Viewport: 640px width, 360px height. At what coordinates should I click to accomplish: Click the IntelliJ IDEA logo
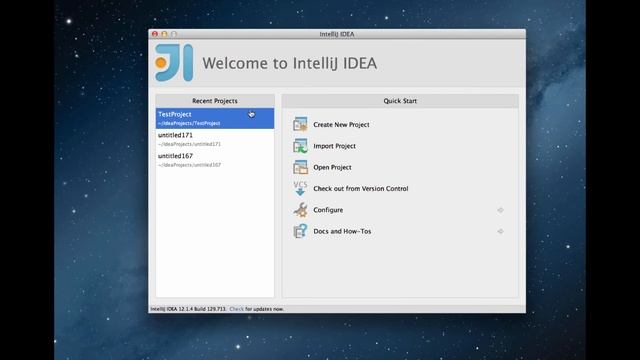point(174,63)
